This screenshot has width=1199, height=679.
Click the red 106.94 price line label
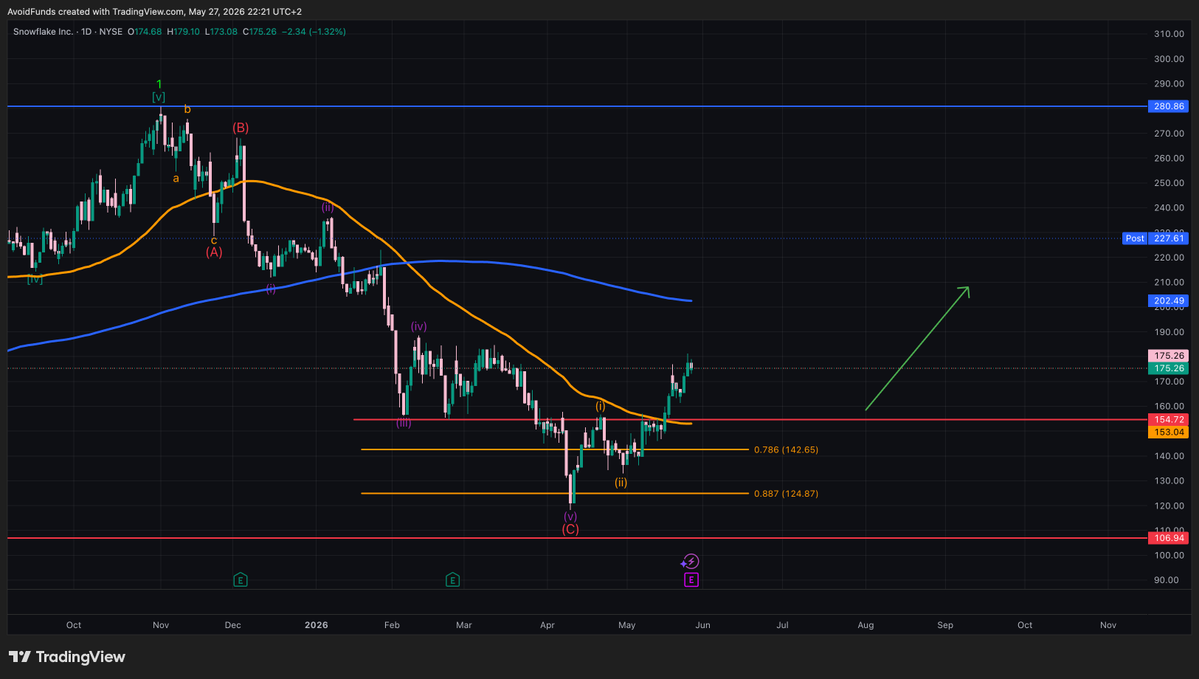click(1168, 538)
